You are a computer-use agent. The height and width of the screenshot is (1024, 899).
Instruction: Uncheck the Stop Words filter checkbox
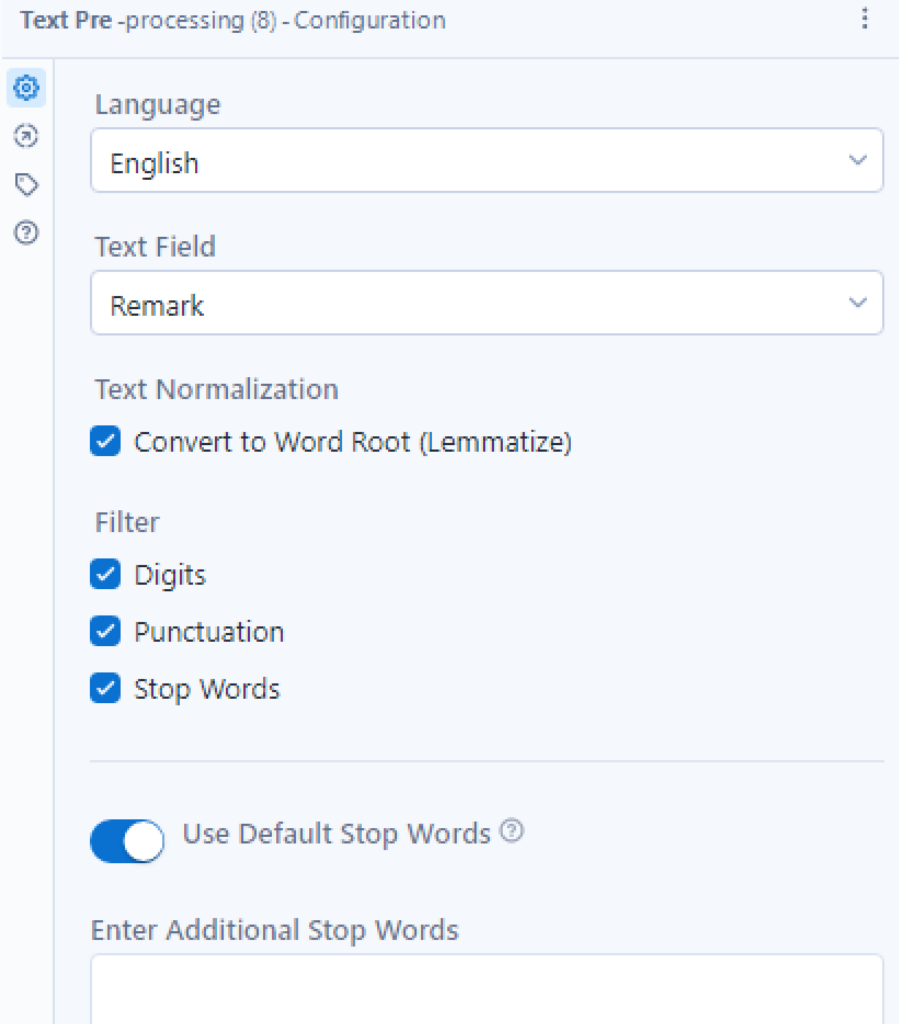pos(105,688)
